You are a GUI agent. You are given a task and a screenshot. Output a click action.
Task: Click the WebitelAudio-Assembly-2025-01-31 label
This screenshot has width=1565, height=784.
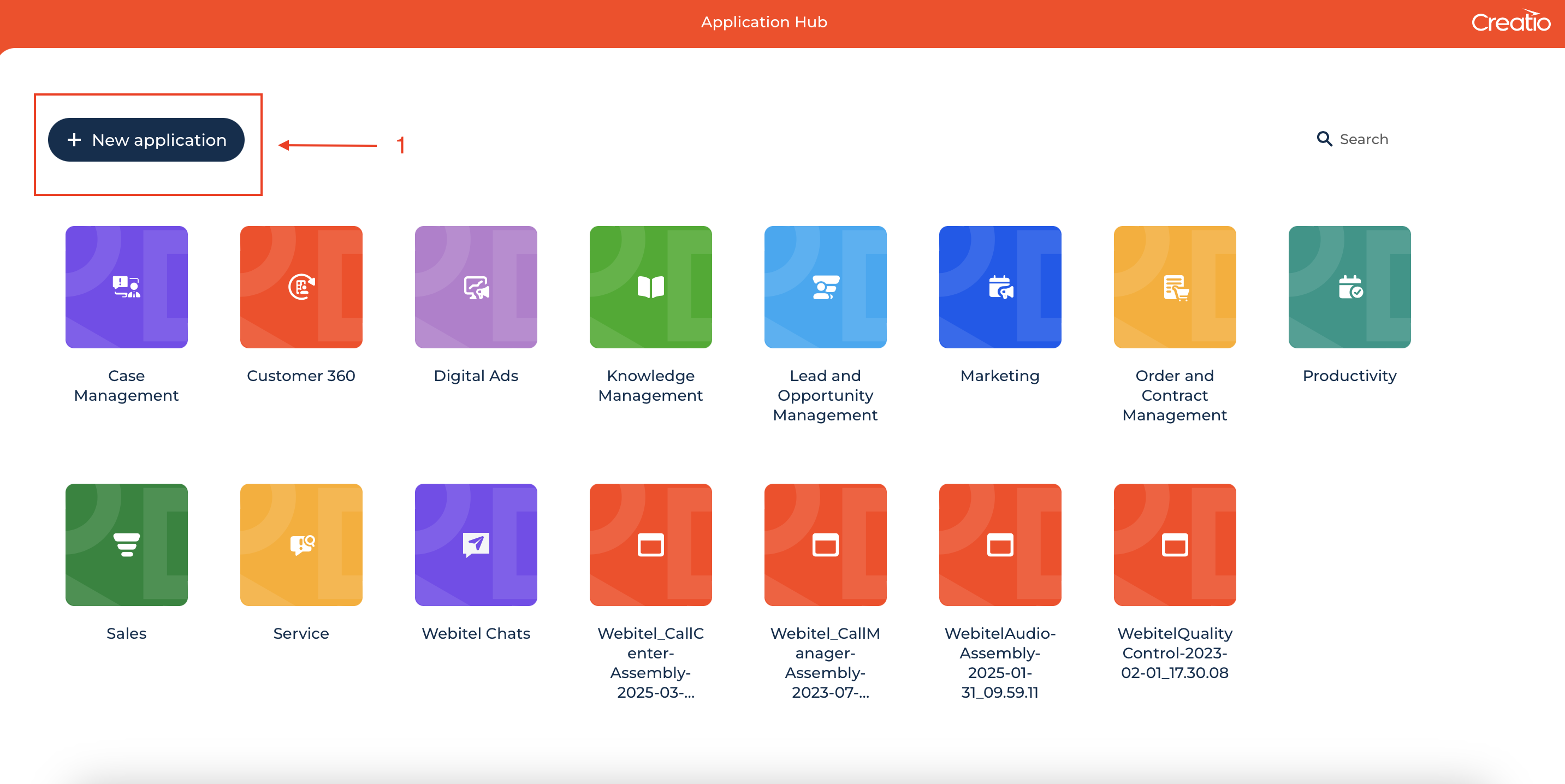coord(1000,663)
